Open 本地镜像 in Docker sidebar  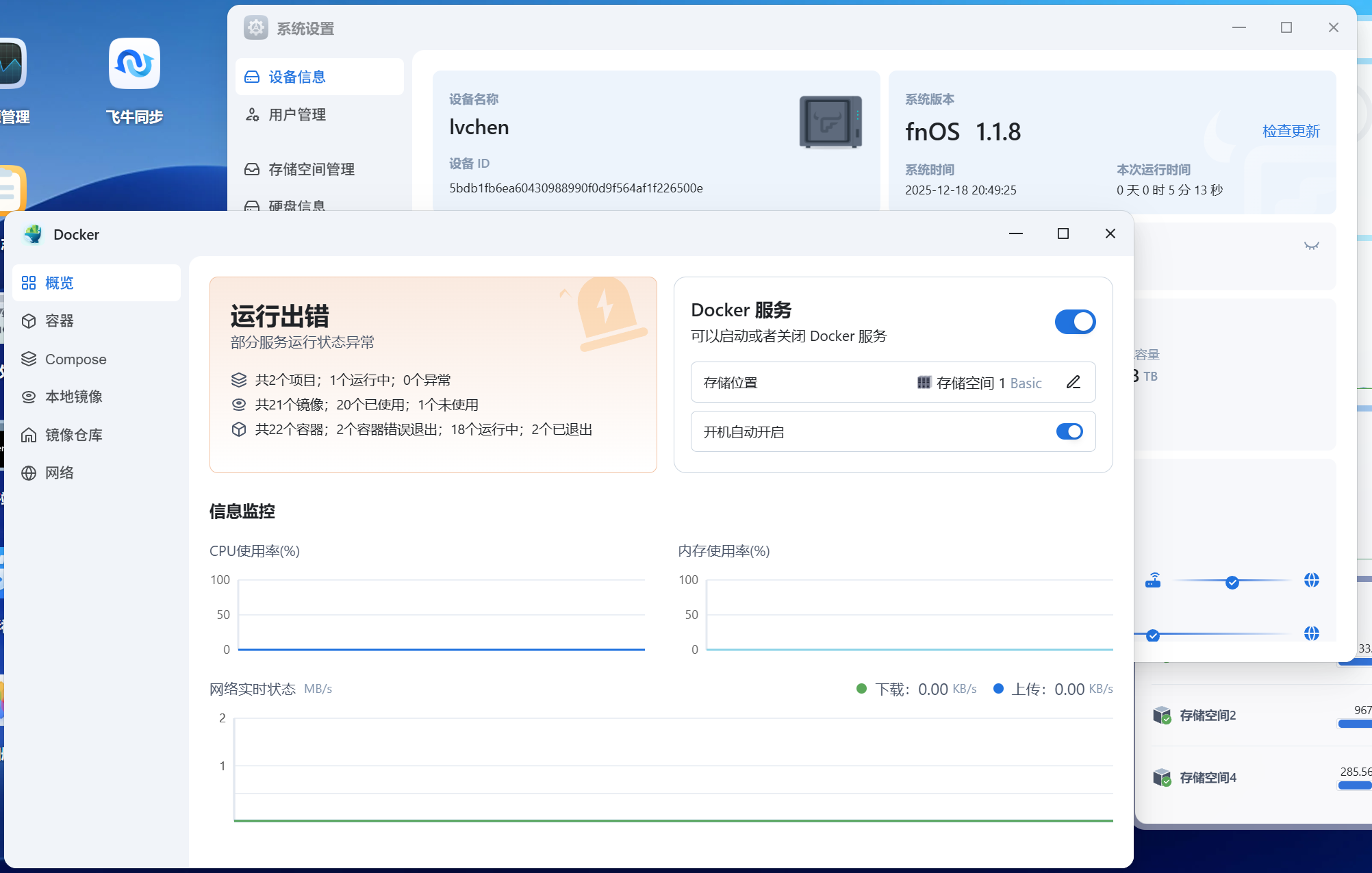[x=73, y=397]
